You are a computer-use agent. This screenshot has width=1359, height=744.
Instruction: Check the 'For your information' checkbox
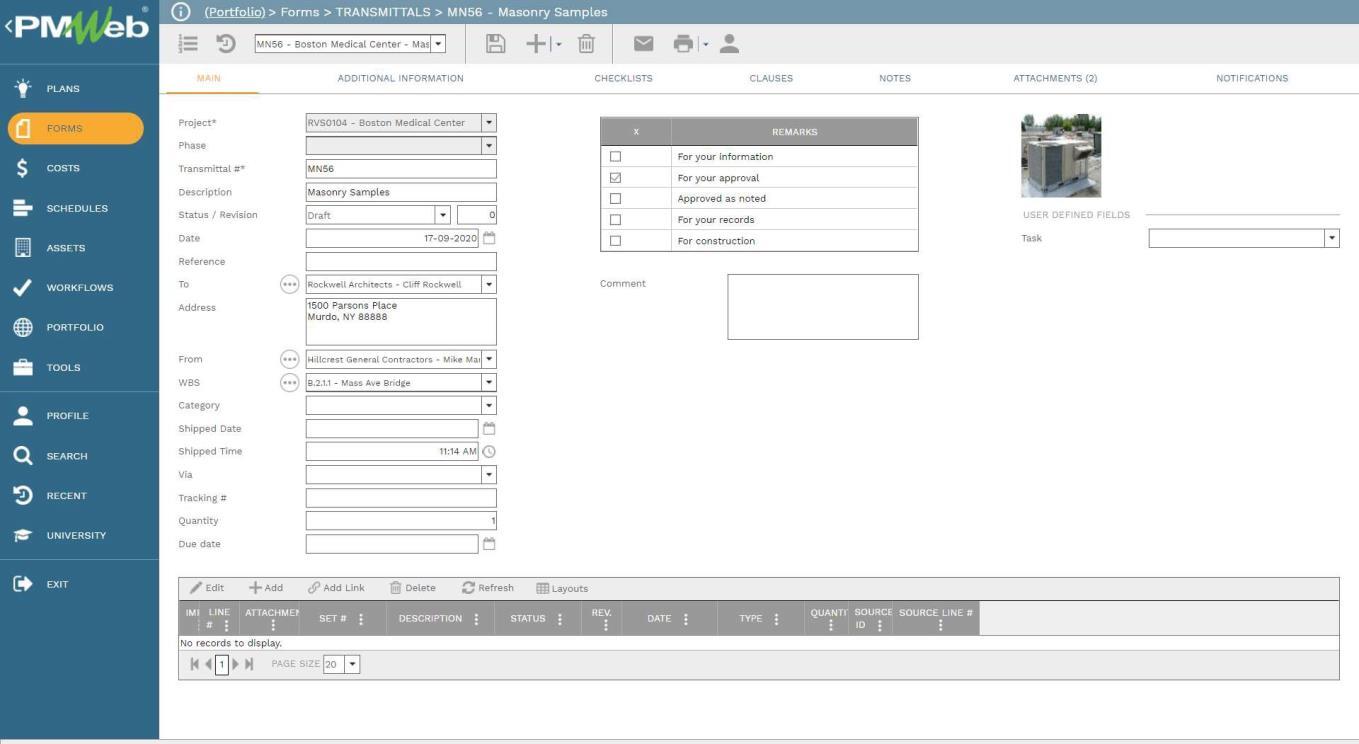click(x=615, y=157)
